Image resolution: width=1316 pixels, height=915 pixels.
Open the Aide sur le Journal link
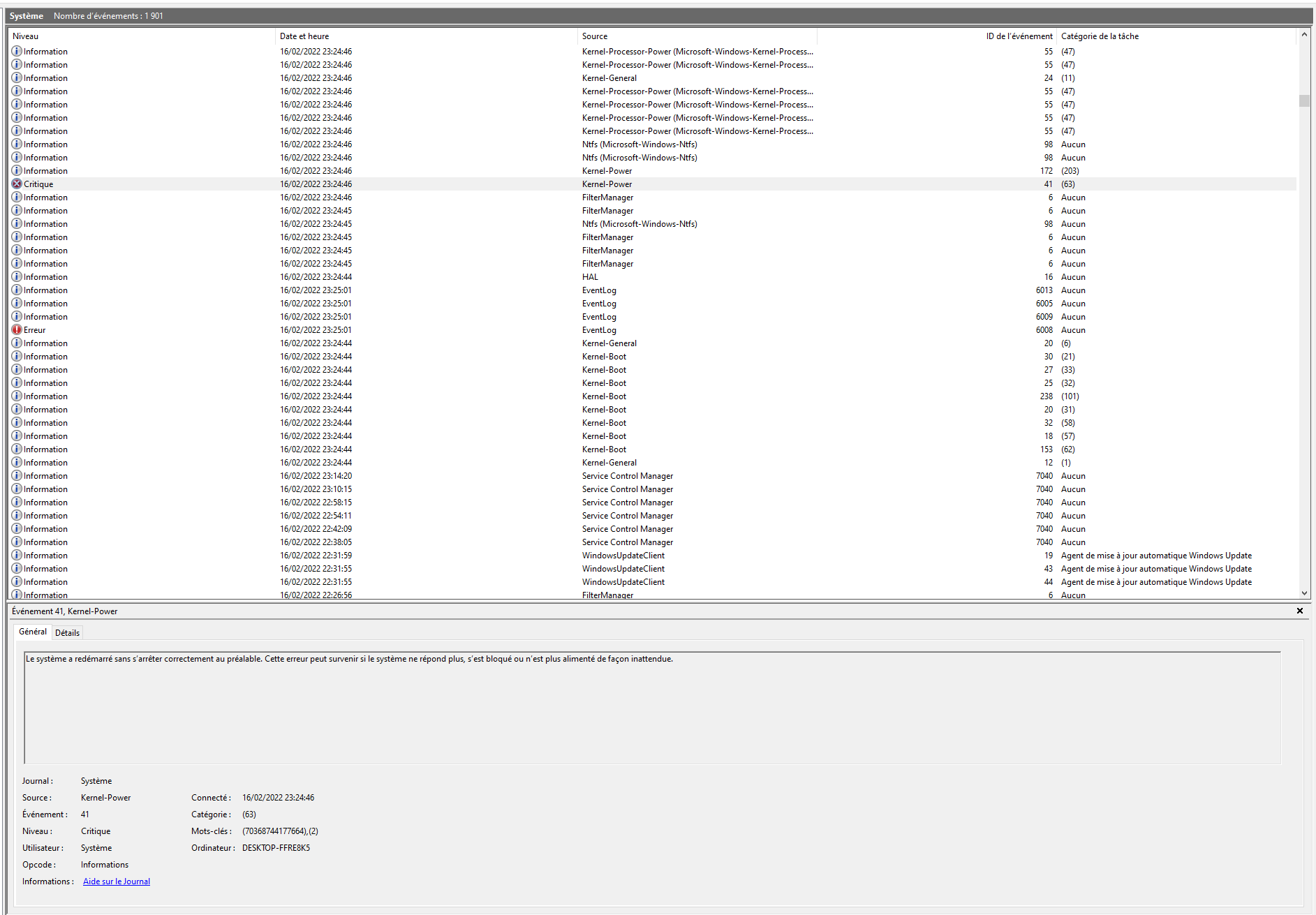click(117, 881)
